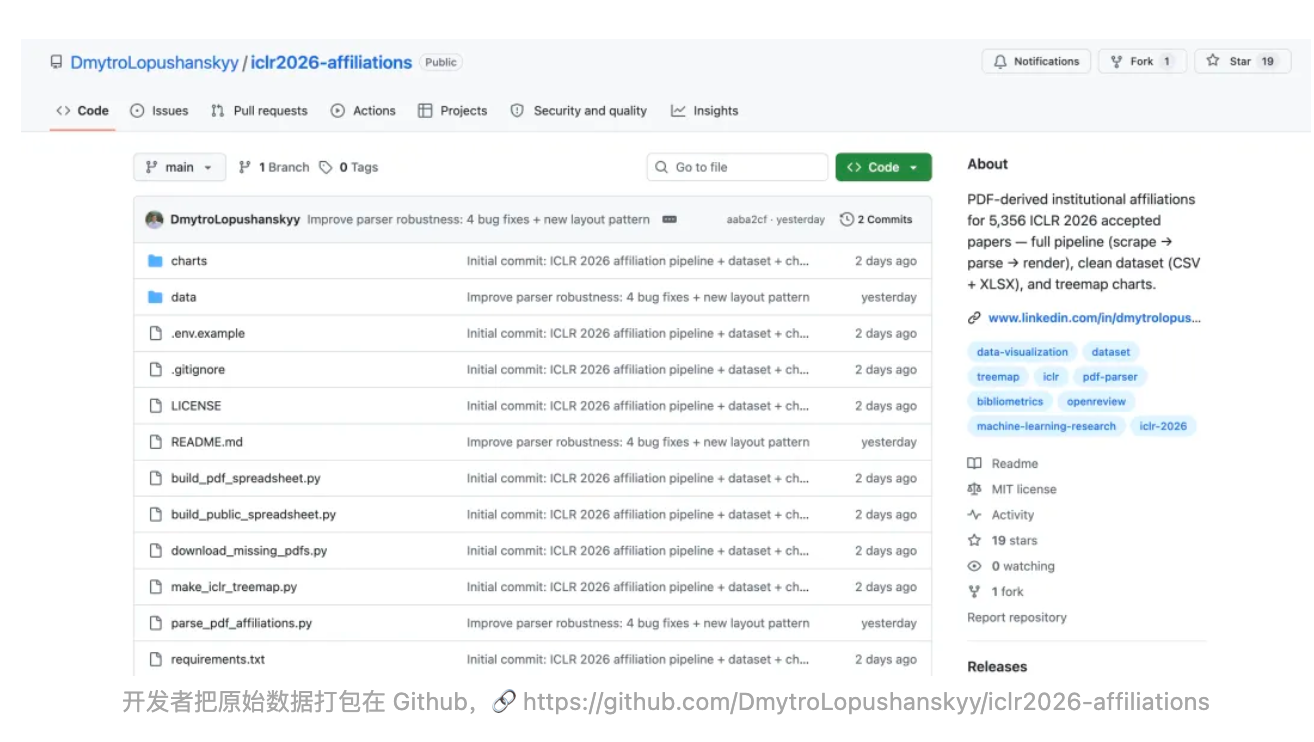Open the Activity link

(x=1001, y=515)
